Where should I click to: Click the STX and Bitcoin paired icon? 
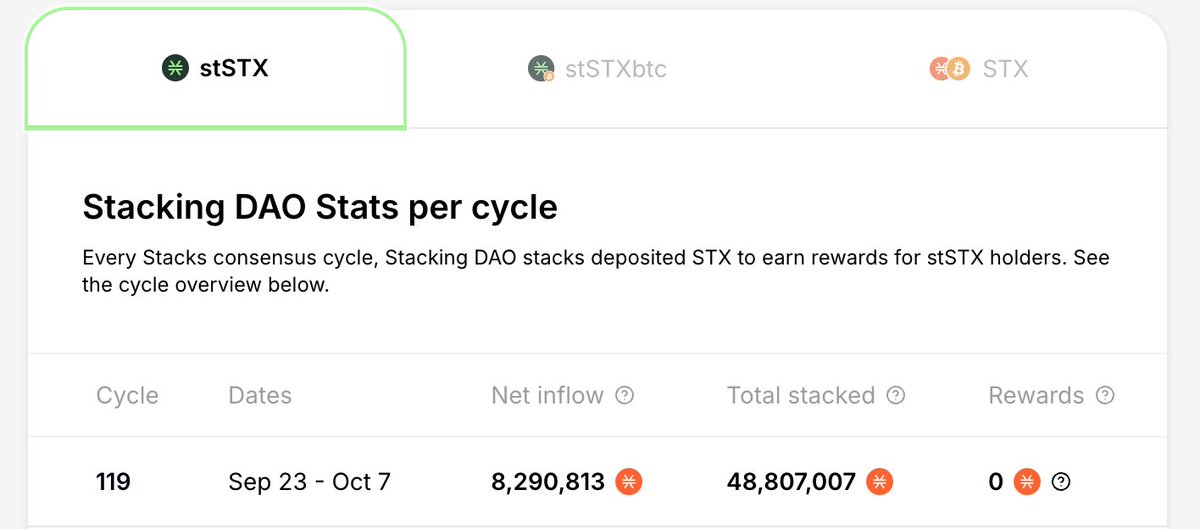tap(950, 69)
